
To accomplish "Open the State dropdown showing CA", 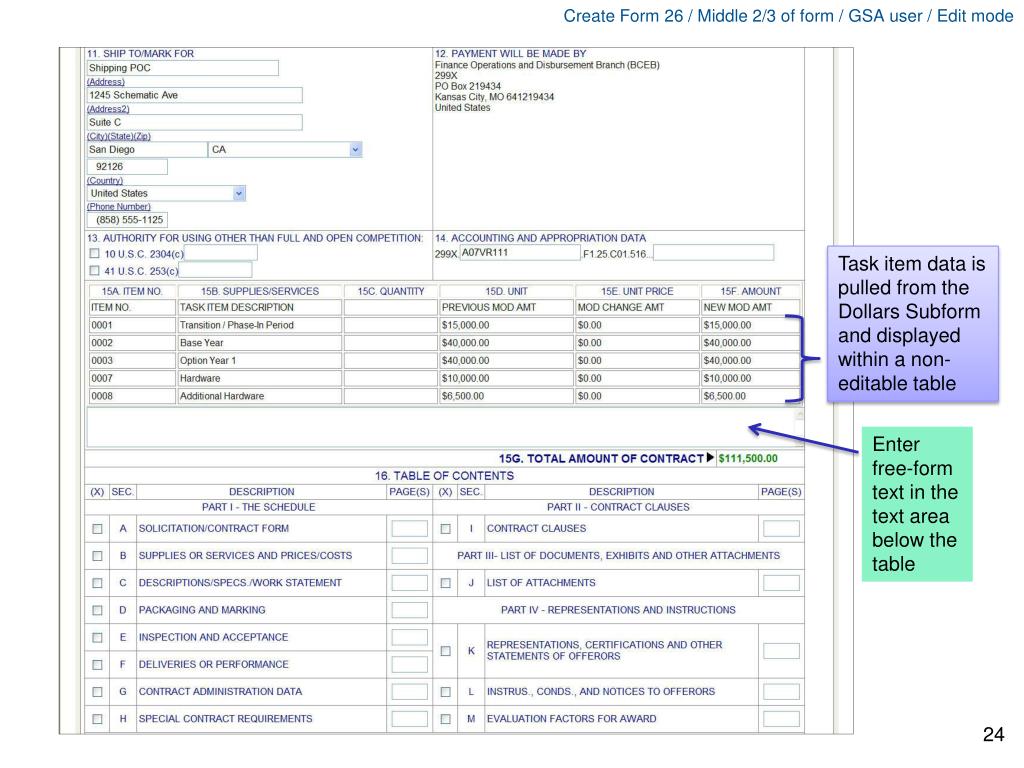I will click(285, 150).
